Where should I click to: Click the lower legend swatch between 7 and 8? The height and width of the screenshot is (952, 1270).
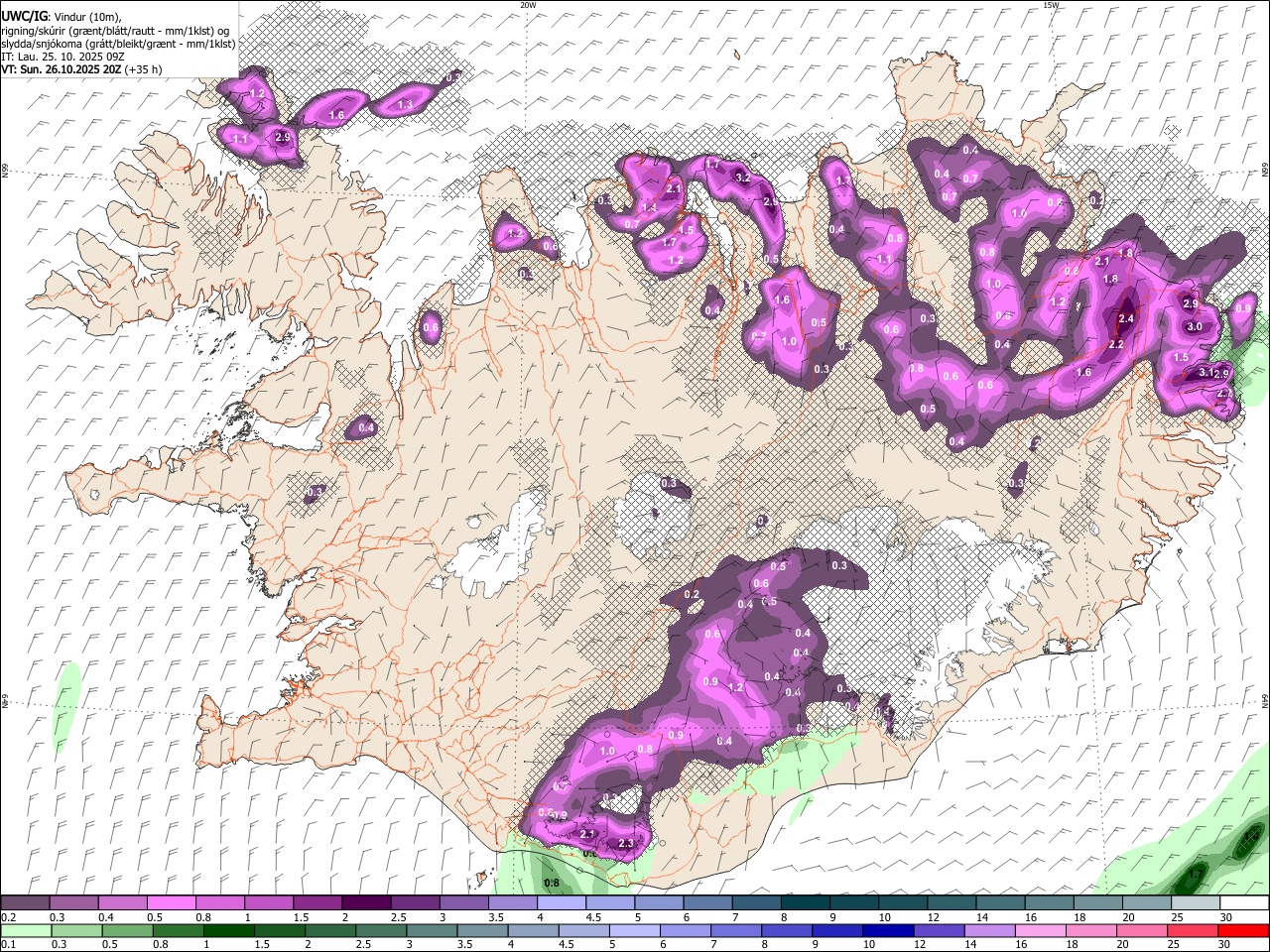pyautogui.click(x=736, y=931)
